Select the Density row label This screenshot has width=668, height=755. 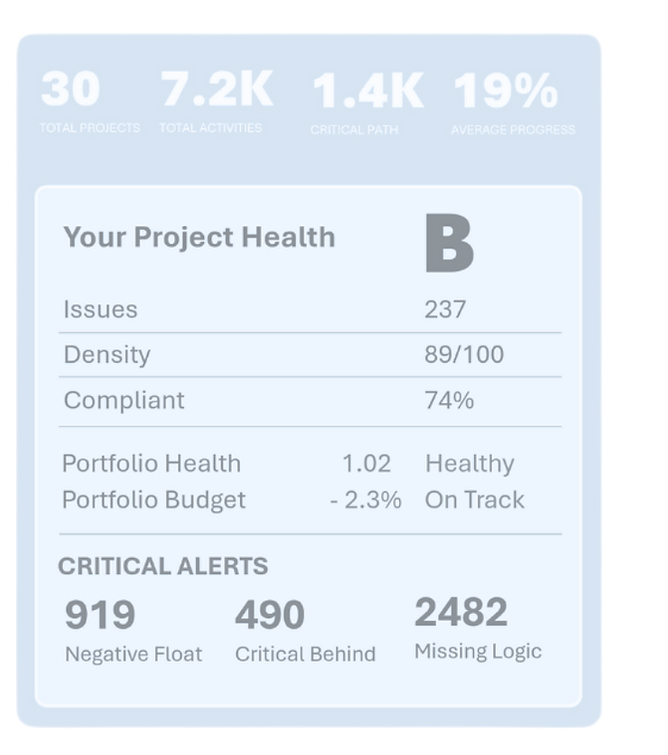click(107, 354)
